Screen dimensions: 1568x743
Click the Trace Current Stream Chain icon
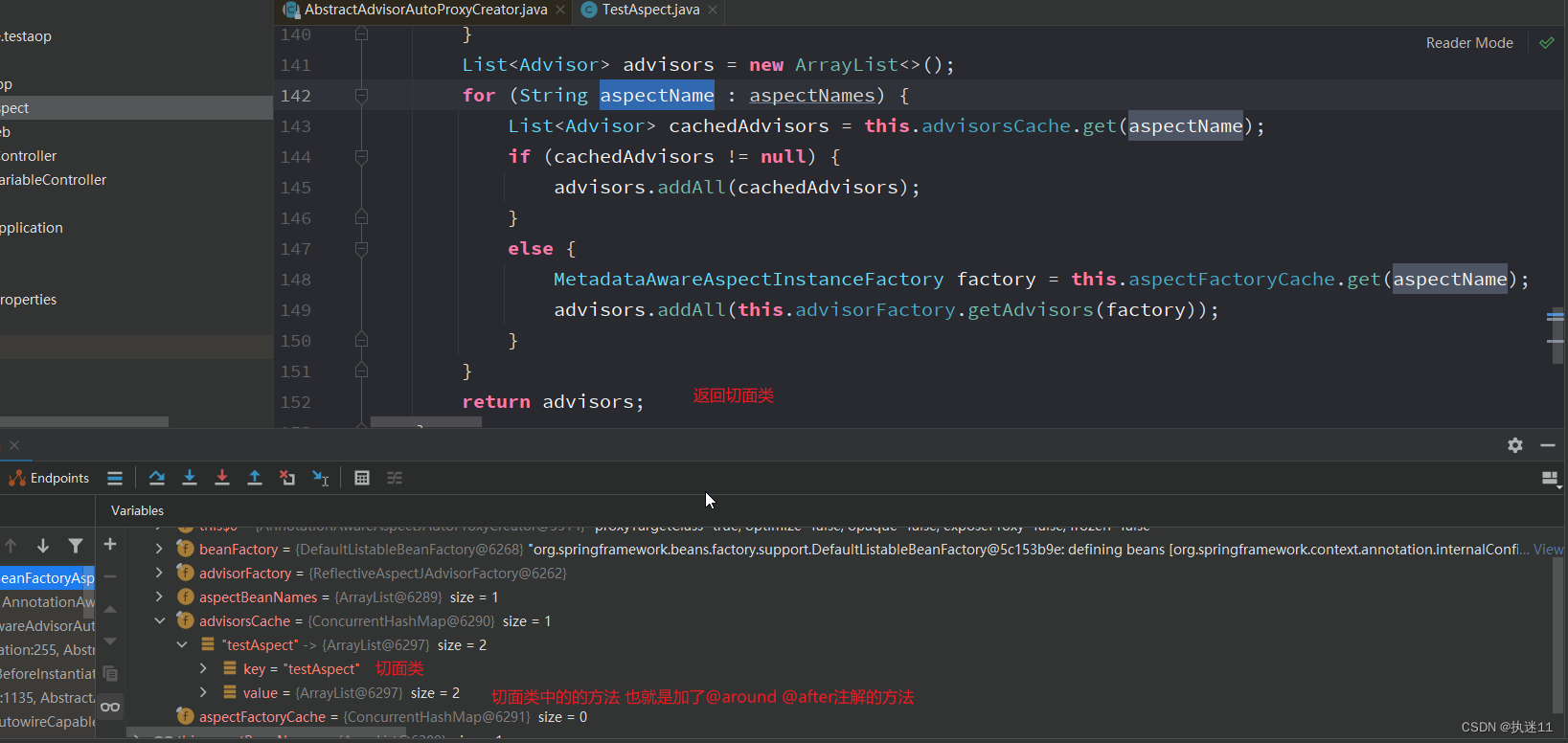coord(395,478)
